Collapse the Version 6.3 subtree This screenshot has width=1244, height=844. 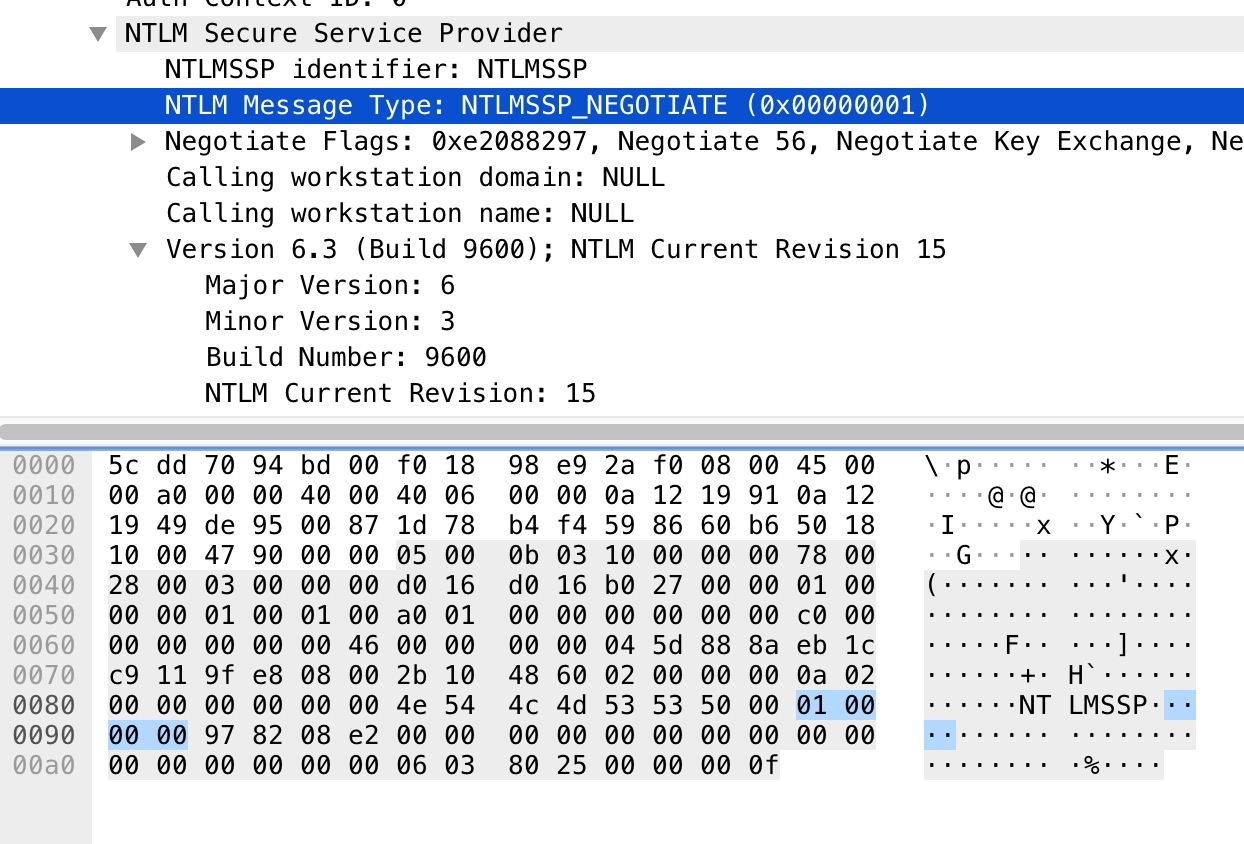tap(139, 250)
